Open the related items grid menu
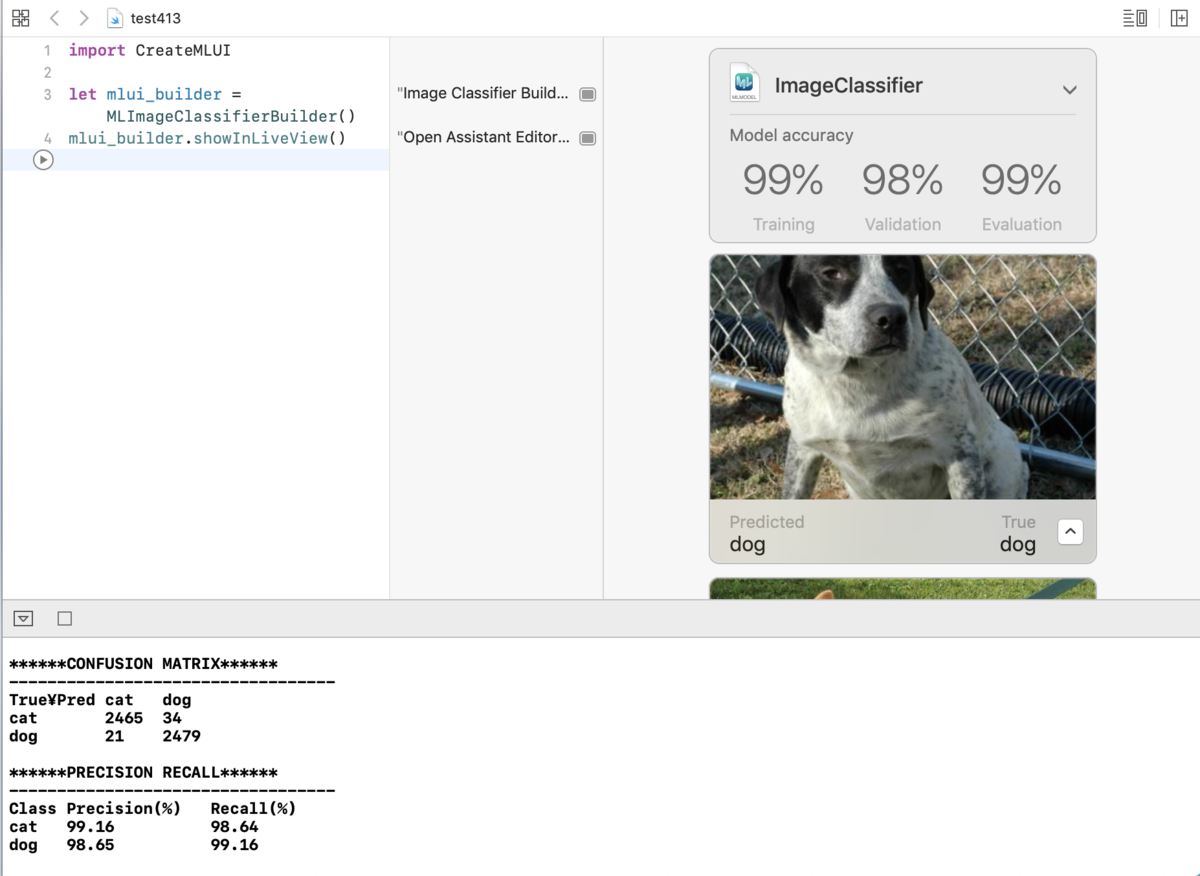Screen dimensions: 1200x876 [20, 18]
